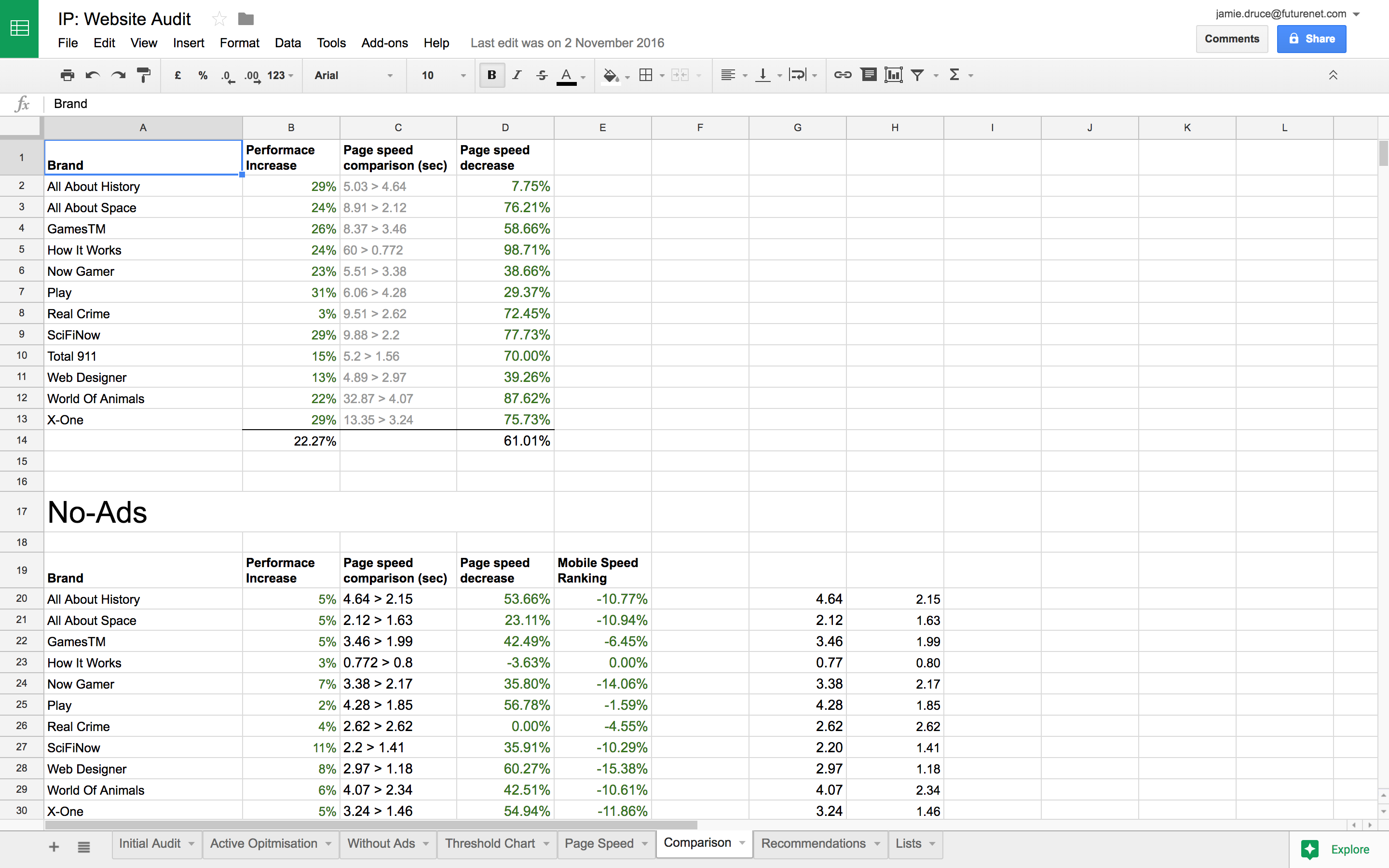Expand Recommendations tab dropdown arrow
This screenshot has height=868, width=1389.
877,843
